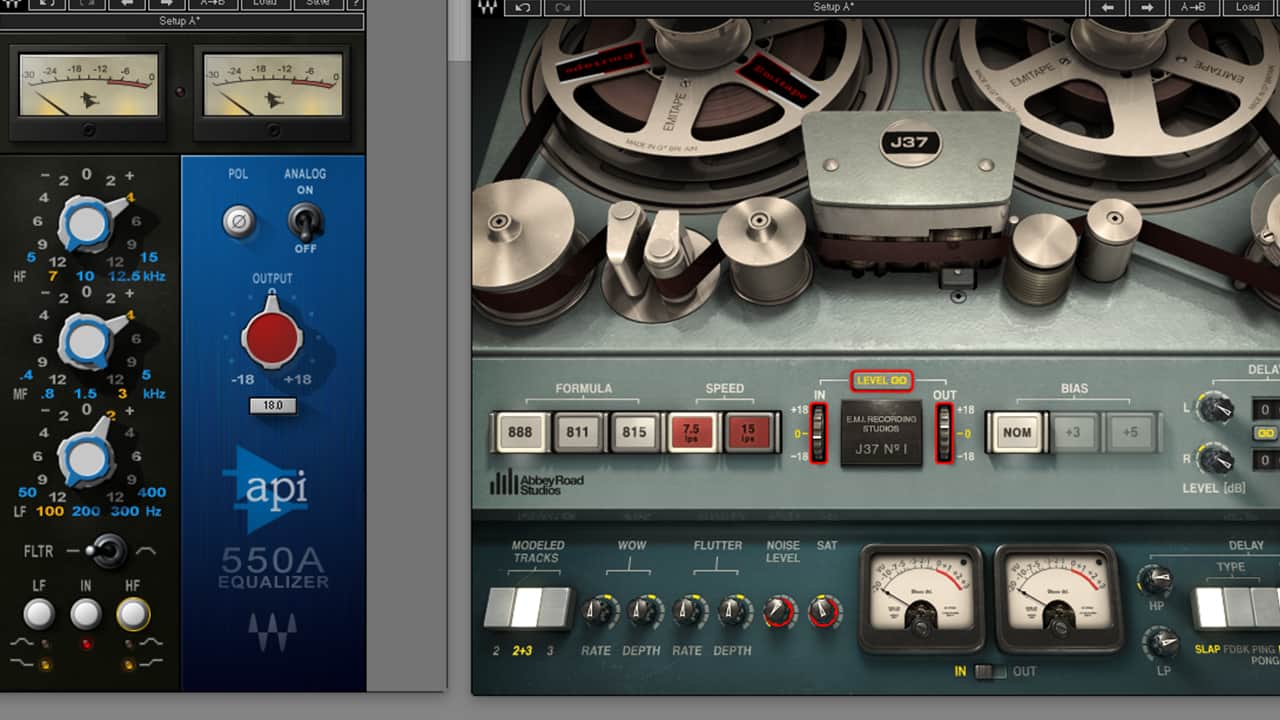
Task: Click the FLUTTER depth knob
Action: (x=734, y=610)
